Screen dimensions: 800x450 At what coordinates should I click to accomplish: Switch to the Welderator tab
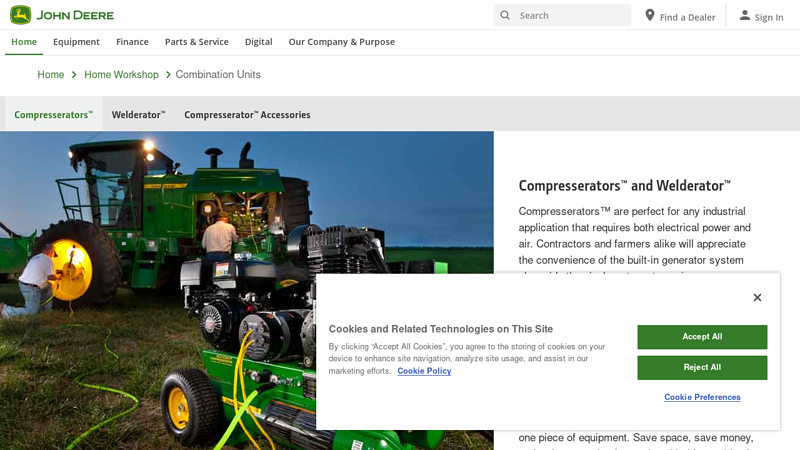pyautogui.click(x=138, y=115)
